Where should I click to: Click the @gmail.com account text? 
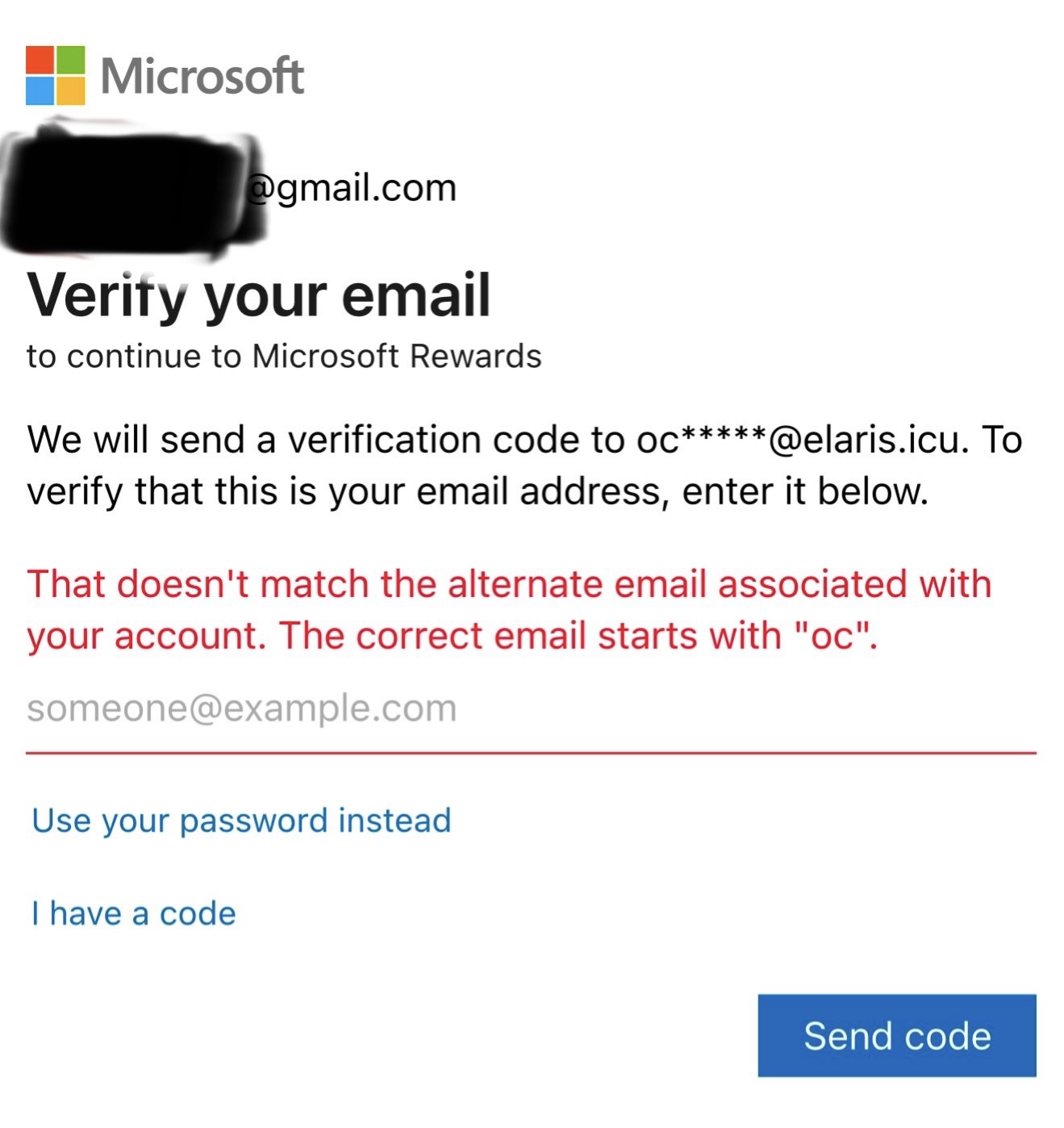(352, 188)
